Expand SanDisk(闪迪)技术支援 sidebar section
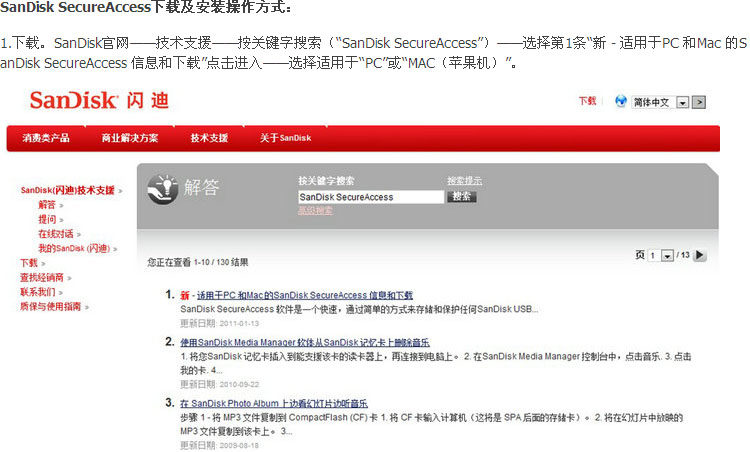The image size is (750, 452). tap(68, 190)
